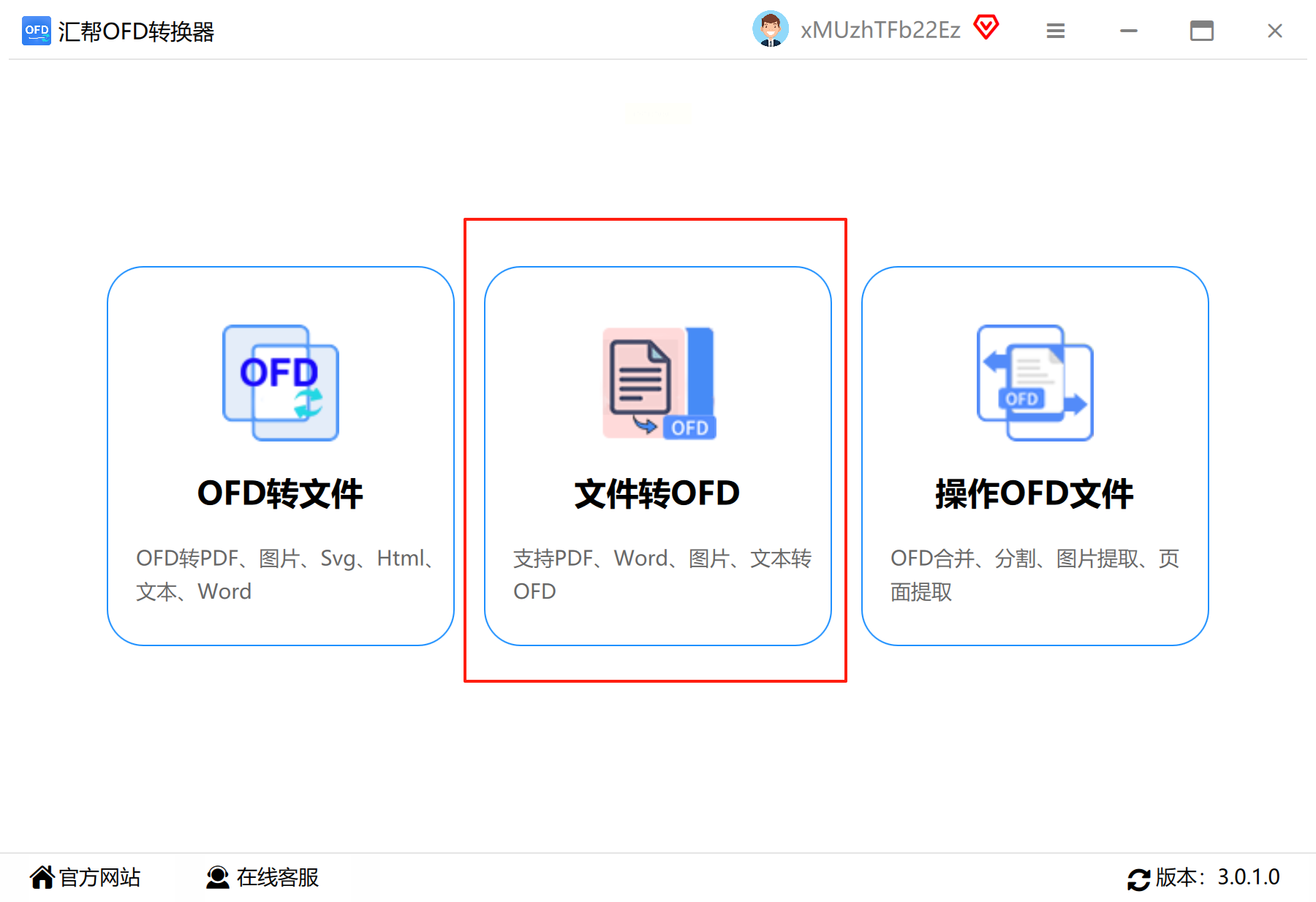1316x902 pixels.
Task: Maximize the application window
Action: coord(1202,31)
